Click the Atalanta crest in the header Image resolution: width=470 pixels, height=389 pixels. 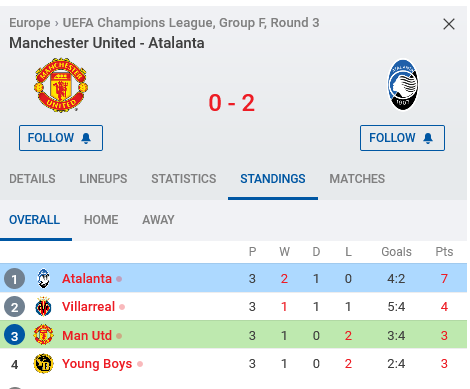[402, 85]
